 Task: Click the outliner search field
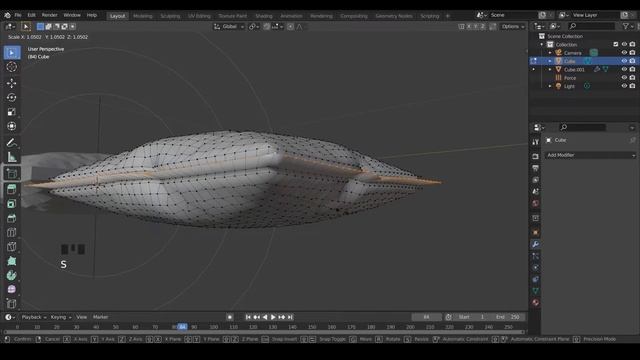pyautogui.click(x=591, y=26)
